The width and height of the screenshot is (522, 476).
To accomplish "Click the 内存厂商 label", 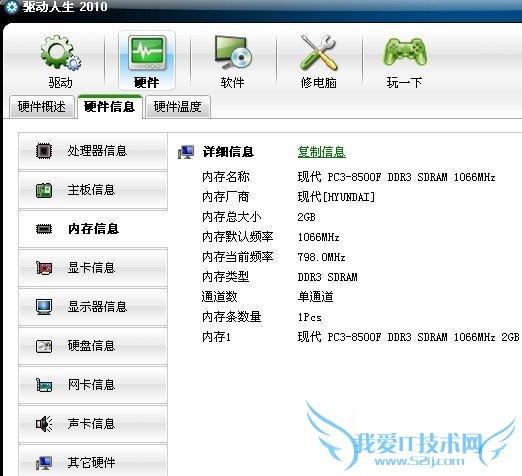I will tap(226, 197).
